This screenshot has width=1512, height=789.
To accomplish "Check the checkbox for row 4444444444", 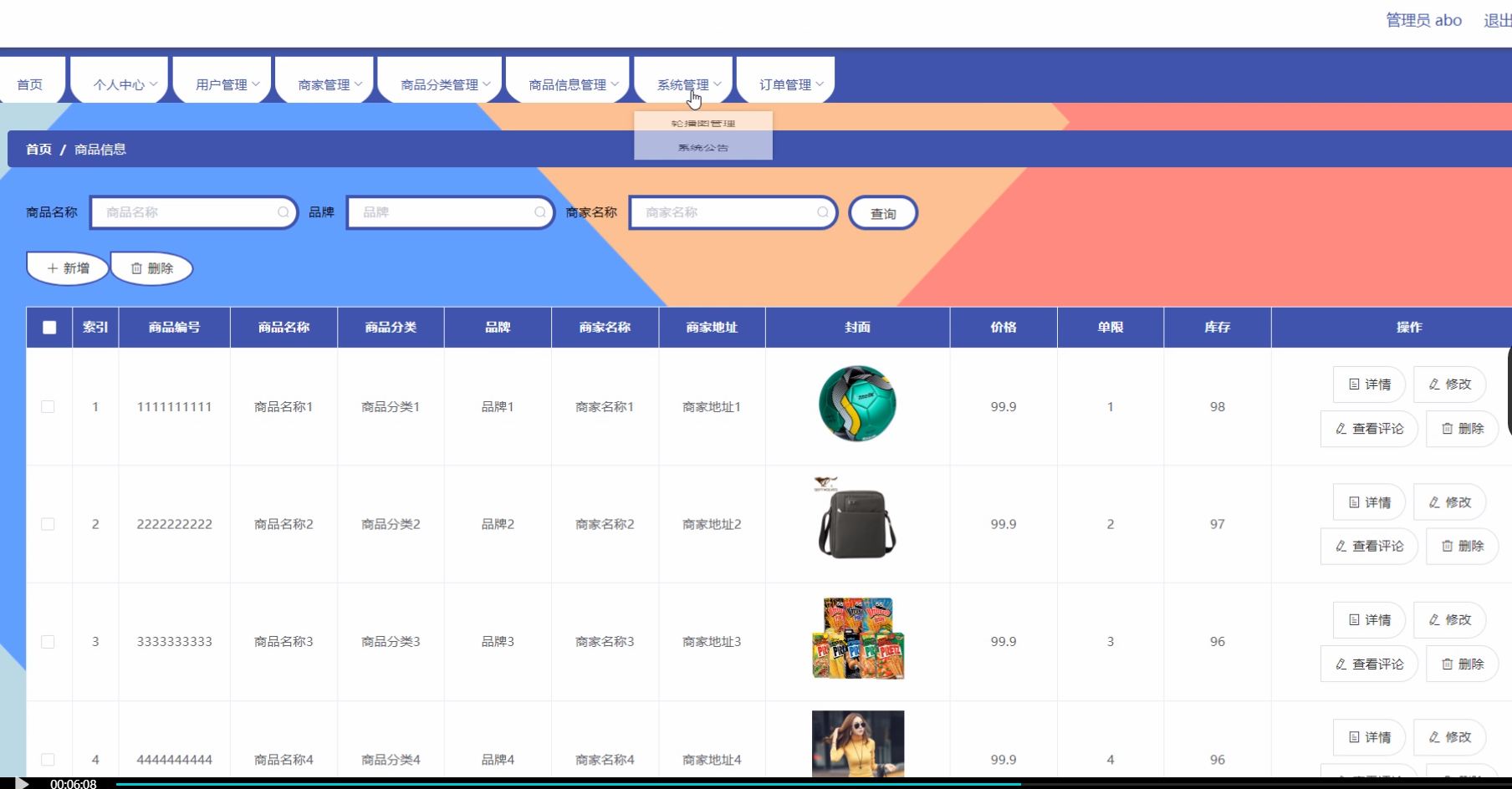I will pyautogui.click(x=48, y=760).
